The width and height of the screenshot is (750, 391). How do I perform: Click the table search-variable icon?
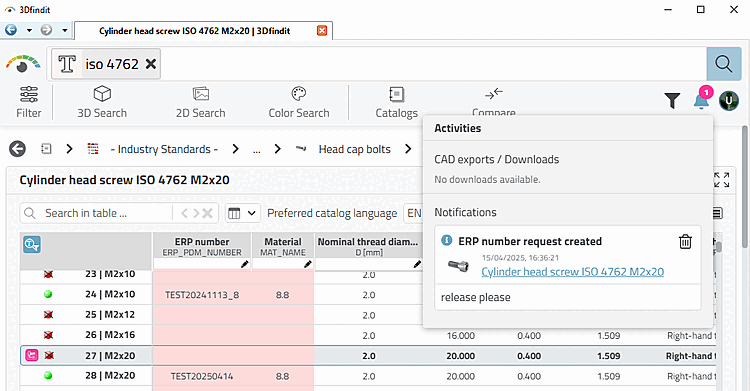click(x=32, y=245)
